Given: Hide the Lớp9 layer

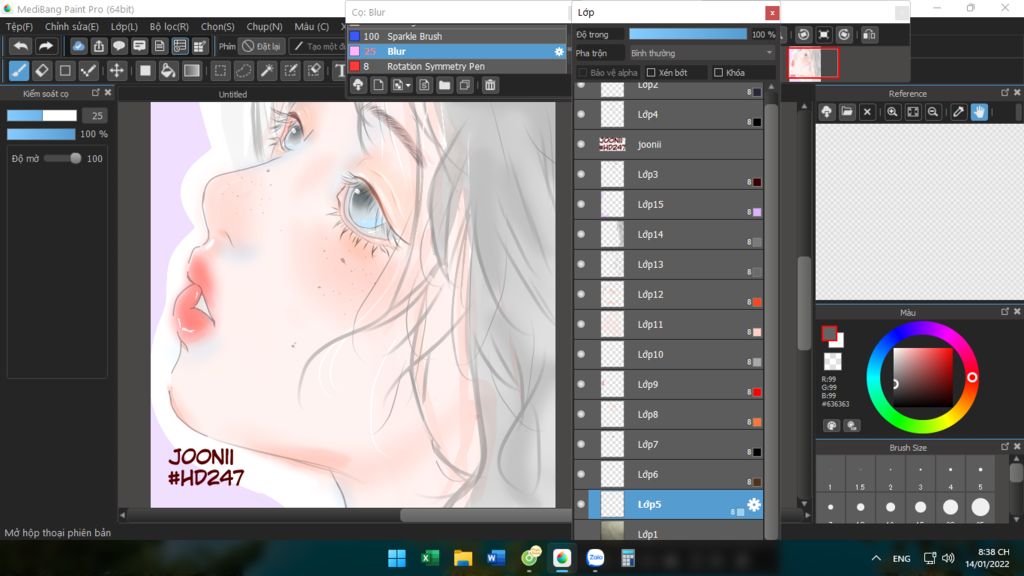Looking at the screenshot, I should (581, 385).
